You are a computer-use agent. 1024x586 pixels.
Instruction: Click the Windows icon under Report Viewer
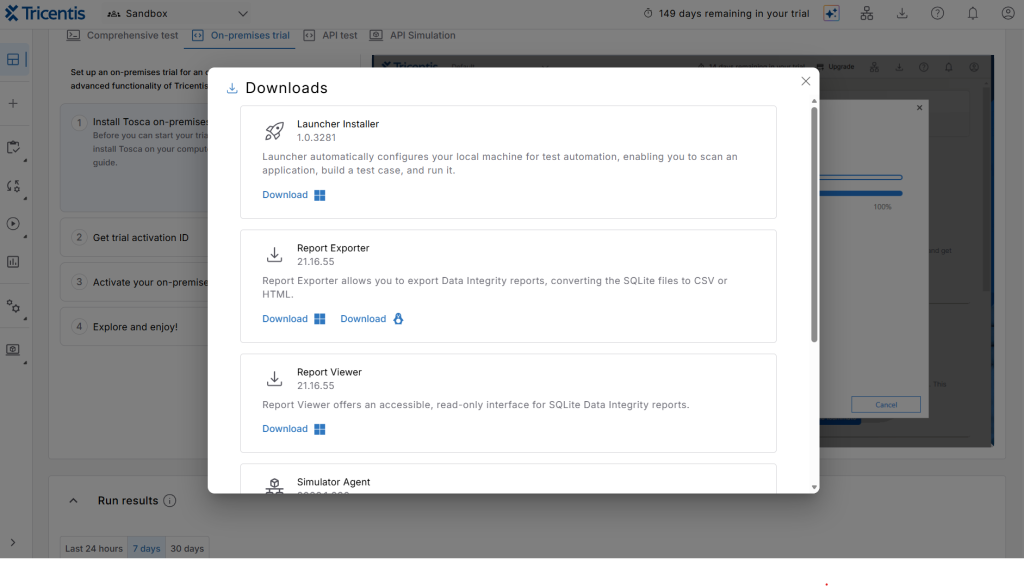pos(319,429)
